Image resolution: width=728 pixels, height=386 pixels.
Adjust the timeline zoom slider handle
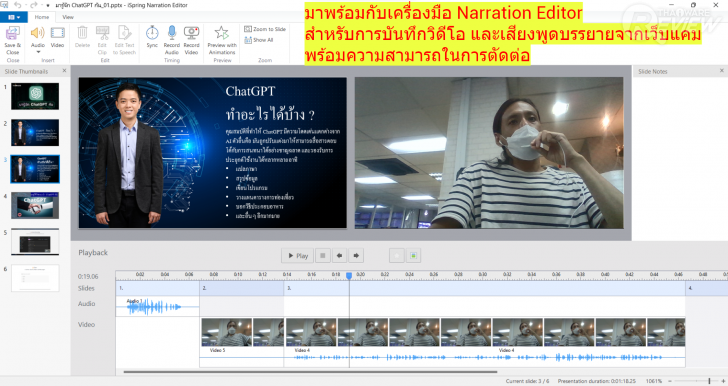pos(709,381)
